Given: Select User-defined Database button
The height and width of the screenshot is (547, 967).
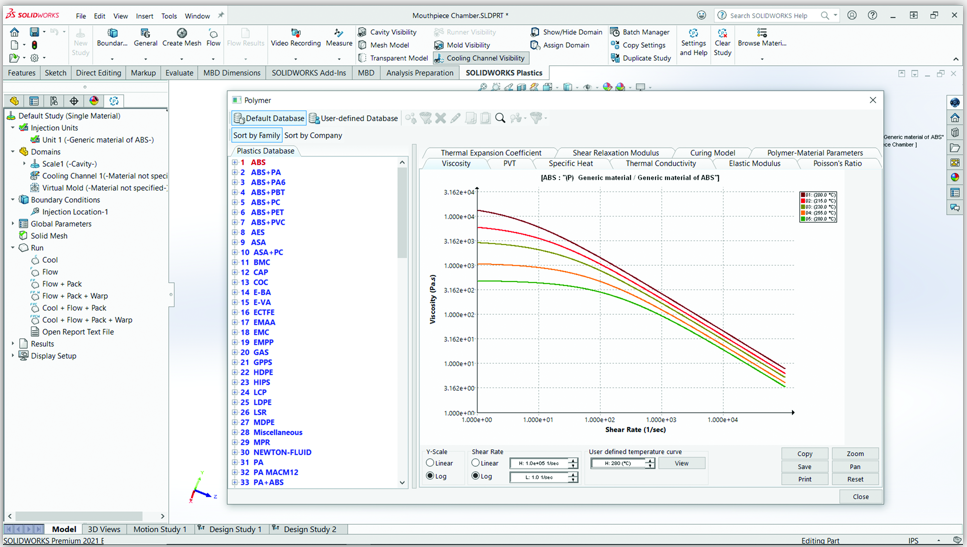Looking at the screenshot, I should (x=353, y=118).
